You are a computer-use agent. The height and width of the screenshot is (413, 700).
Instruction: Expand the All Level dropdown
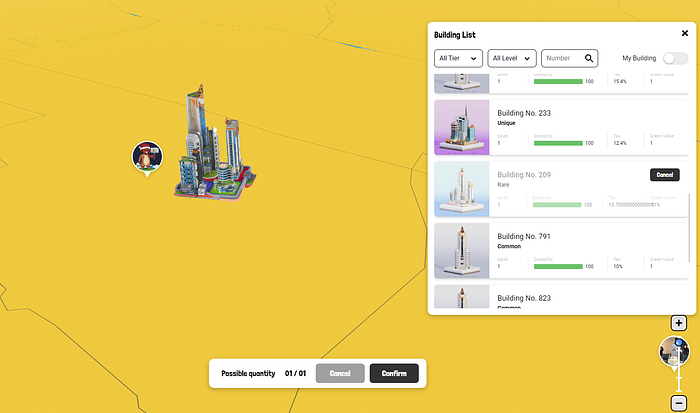coord(512,59)
